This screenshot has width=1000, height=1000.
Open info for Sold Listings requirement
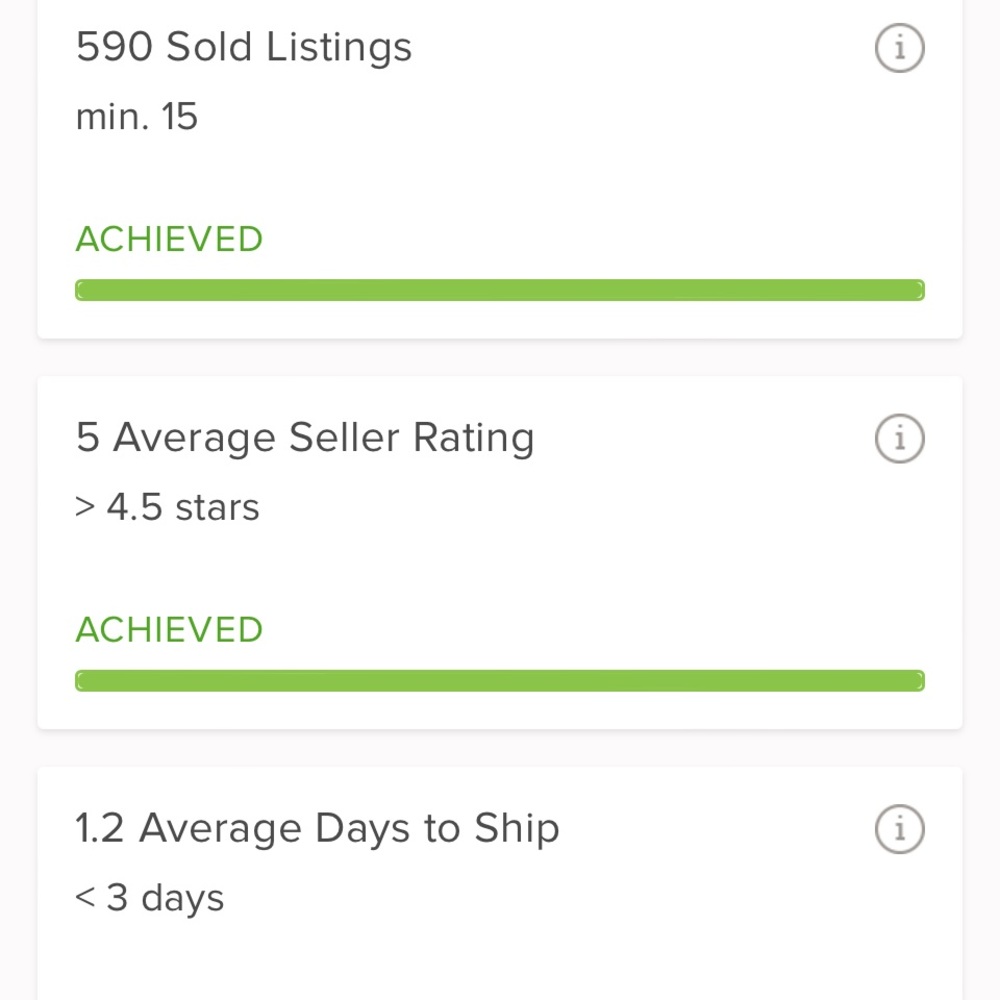click(899, 48)
